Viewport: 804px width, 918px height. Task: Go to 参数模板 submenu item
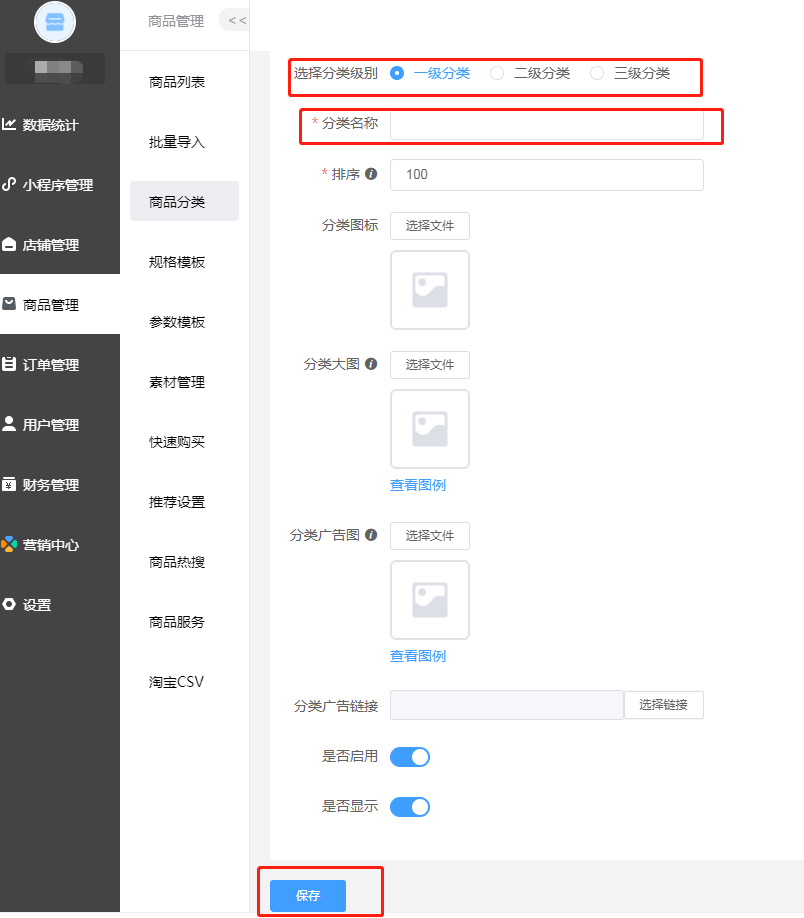177,322
